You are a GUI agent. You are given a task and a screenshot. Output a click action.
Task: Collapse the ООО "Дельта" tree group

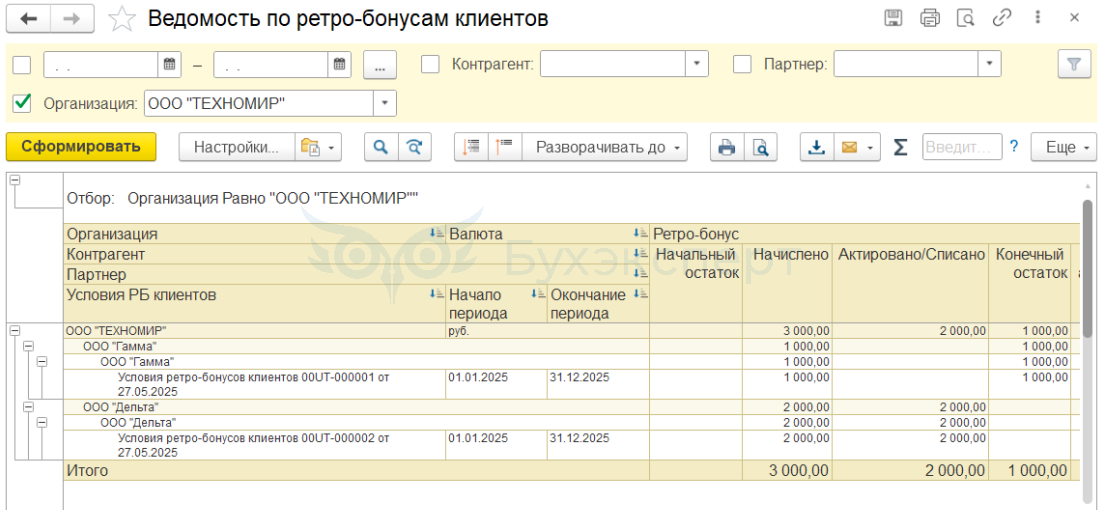[x=28, y=407]
